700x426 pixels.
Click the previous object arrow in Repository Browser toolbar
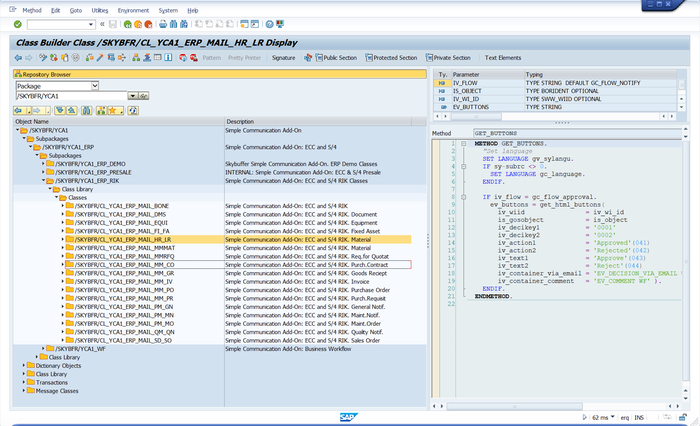point(18,110)
